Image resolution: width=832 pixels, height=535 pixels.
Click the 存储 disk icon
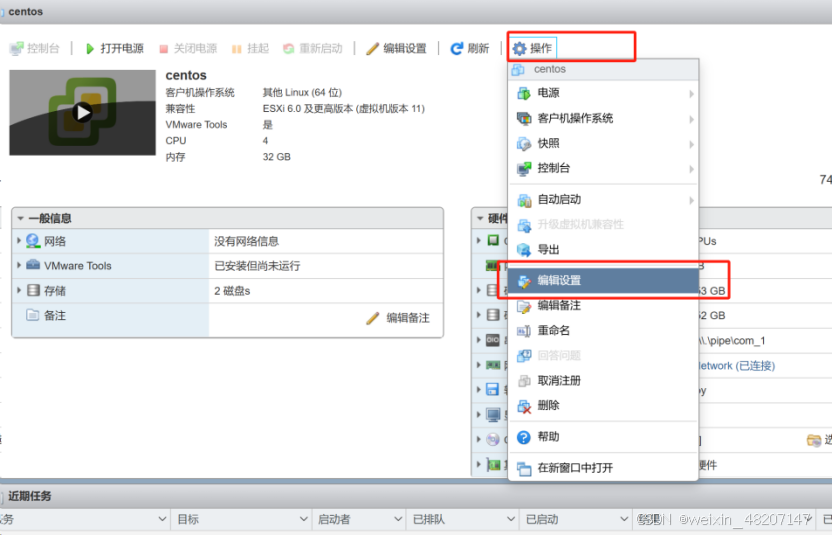pyautogui.click(x=33, y=290)
